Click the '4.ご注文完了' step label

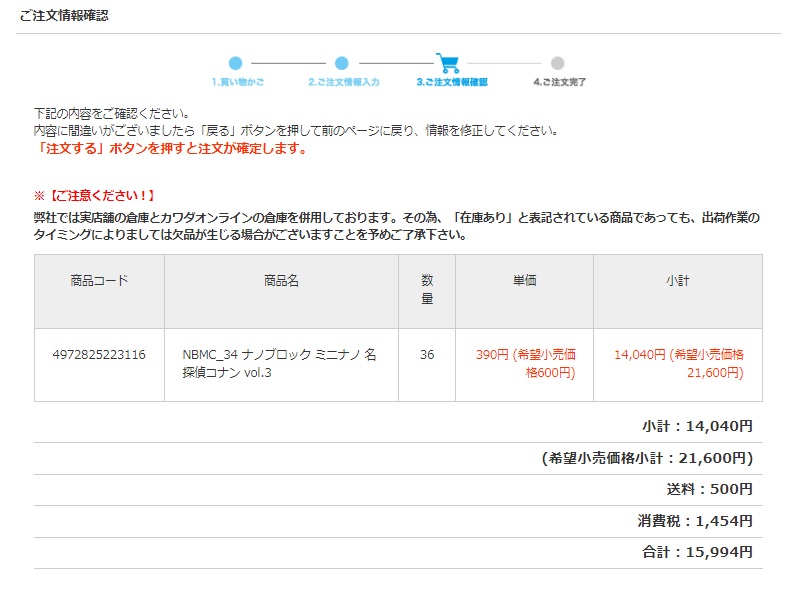(x=559, y=82)
